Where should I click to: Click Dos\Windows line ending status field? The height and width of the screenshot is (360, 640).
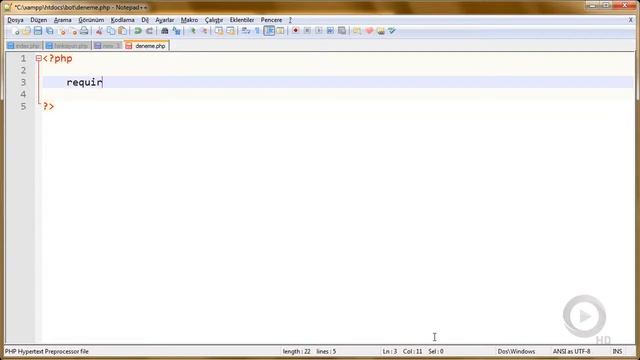(x=516, y=351)
